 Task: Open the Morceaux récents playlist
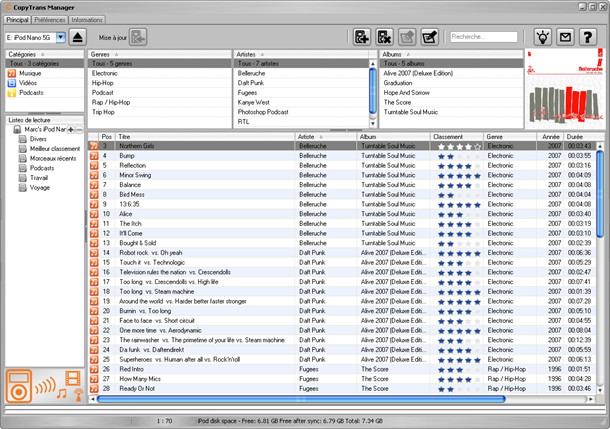point(53,158)
